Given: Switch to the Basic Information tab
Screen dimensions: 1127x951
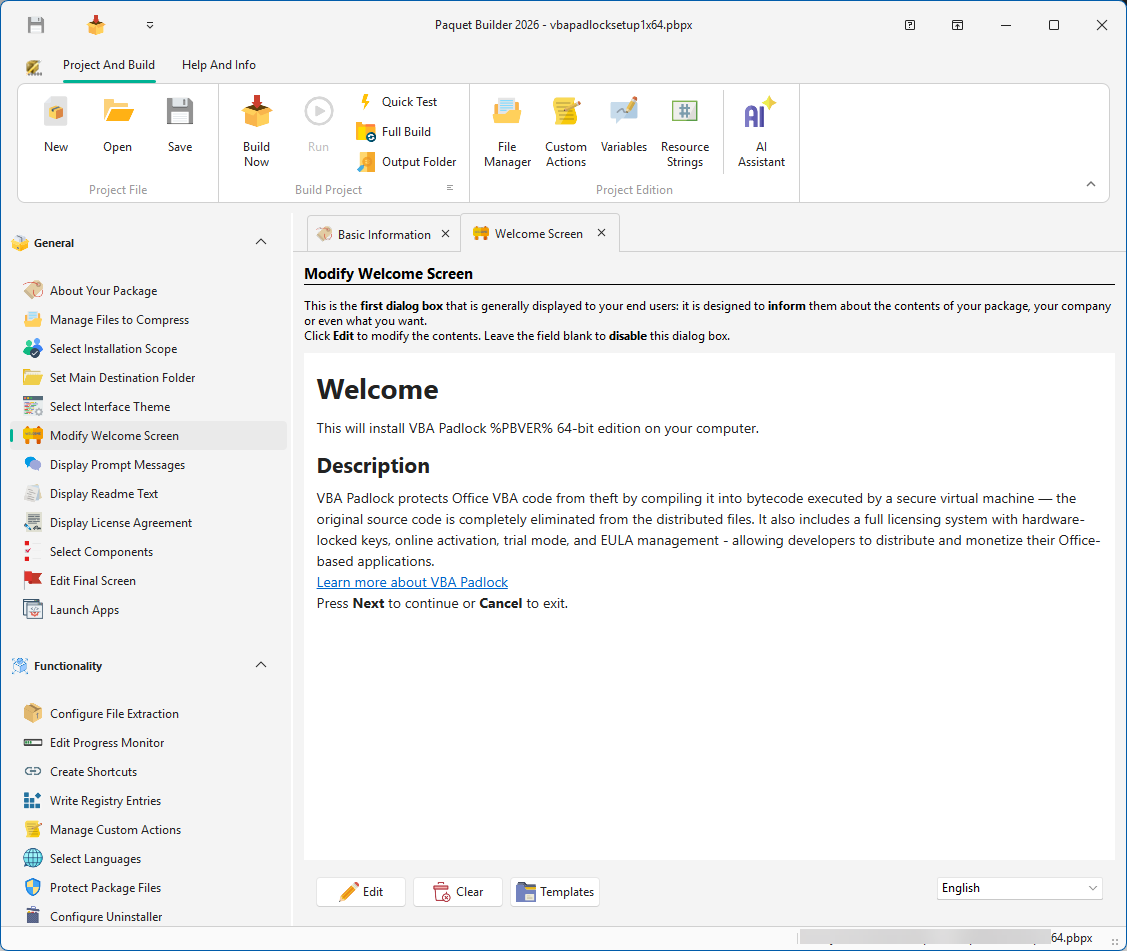Looking at the screenshot, I should pos(383,232).
